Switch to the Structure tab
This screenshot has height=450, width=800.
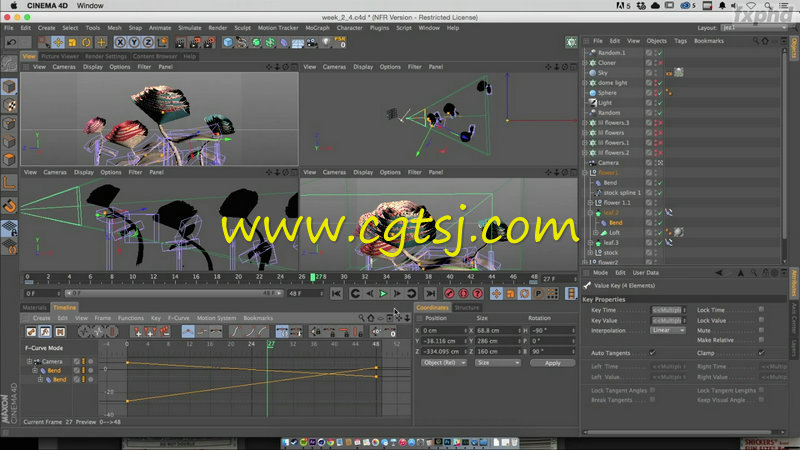(x=467, y=308)
